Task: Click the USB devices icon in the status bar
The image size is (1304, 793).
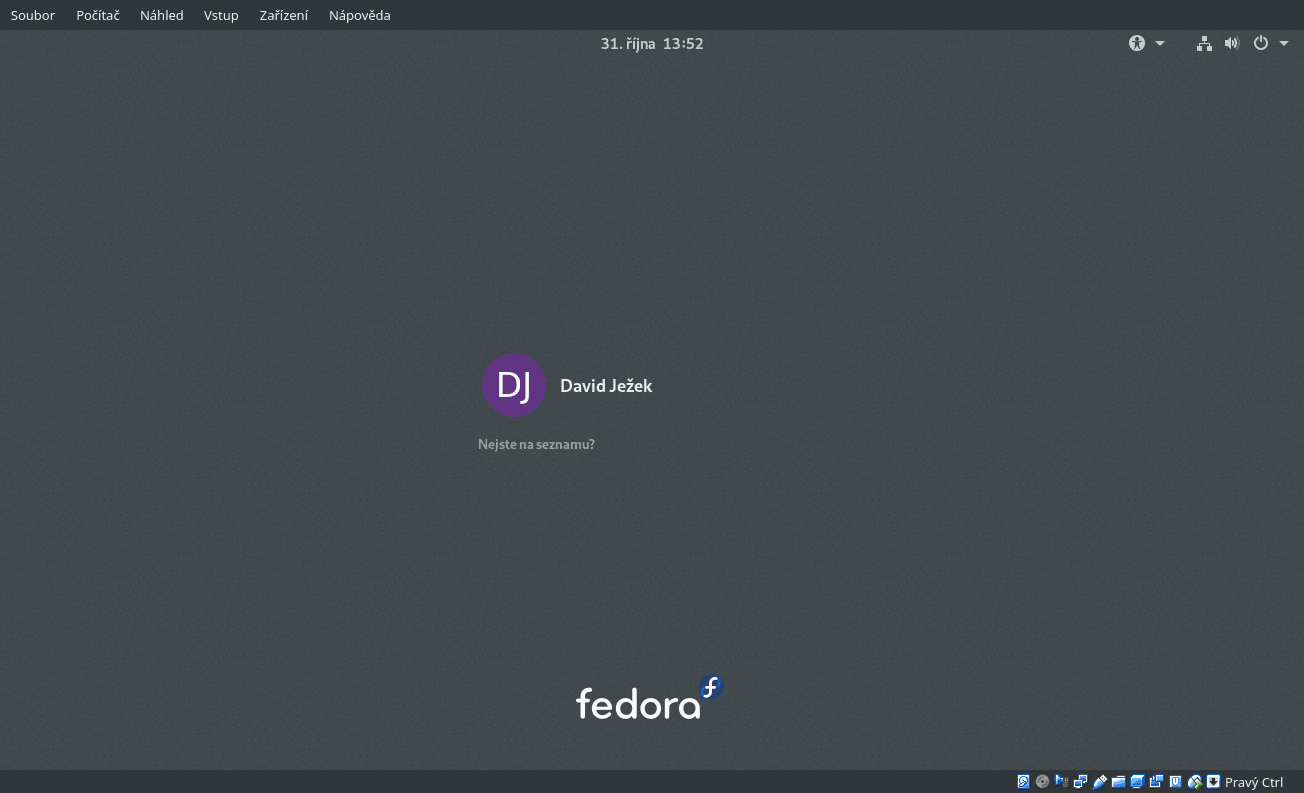Action: coord(1099,781)
